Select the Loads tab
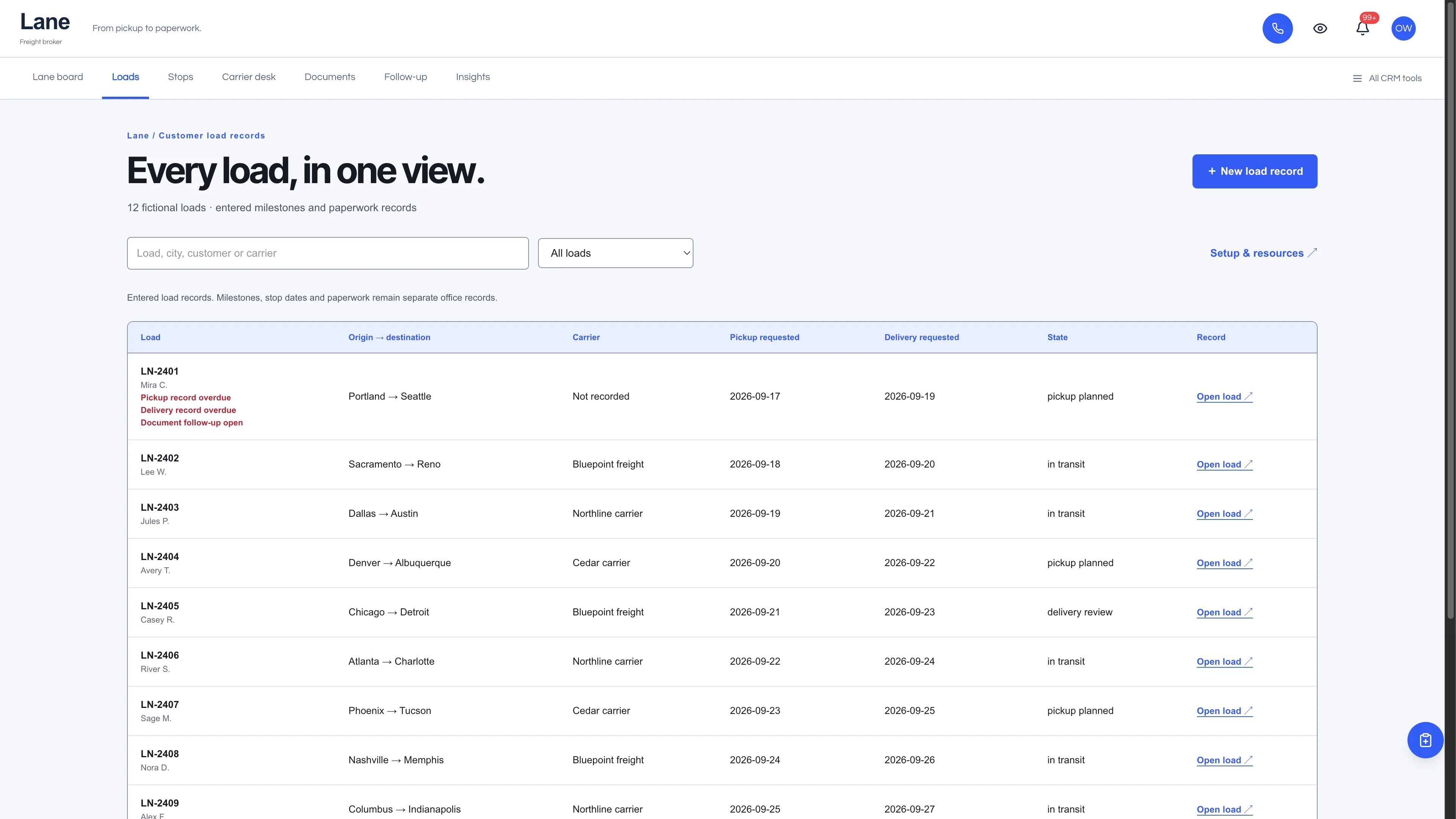The height and width of the screenshot is (819, 1456). [126, 77]
